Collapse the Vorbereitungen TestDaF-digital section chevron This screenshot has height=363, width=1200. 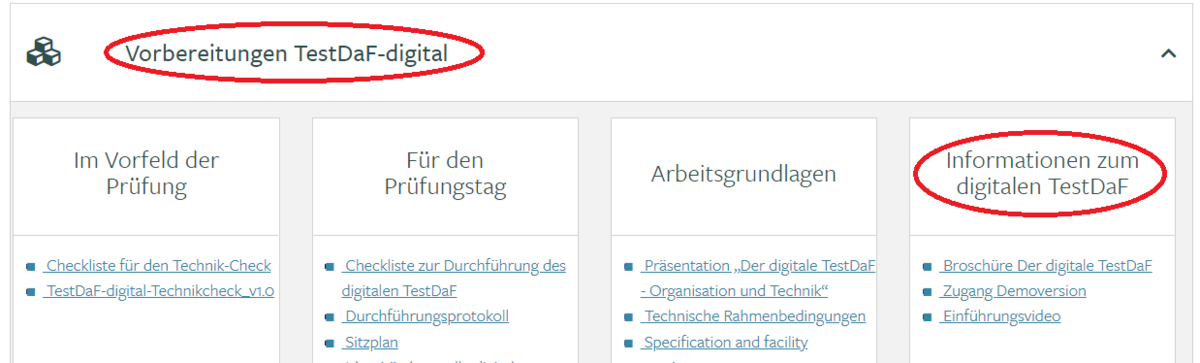[x=1168, y=54]
